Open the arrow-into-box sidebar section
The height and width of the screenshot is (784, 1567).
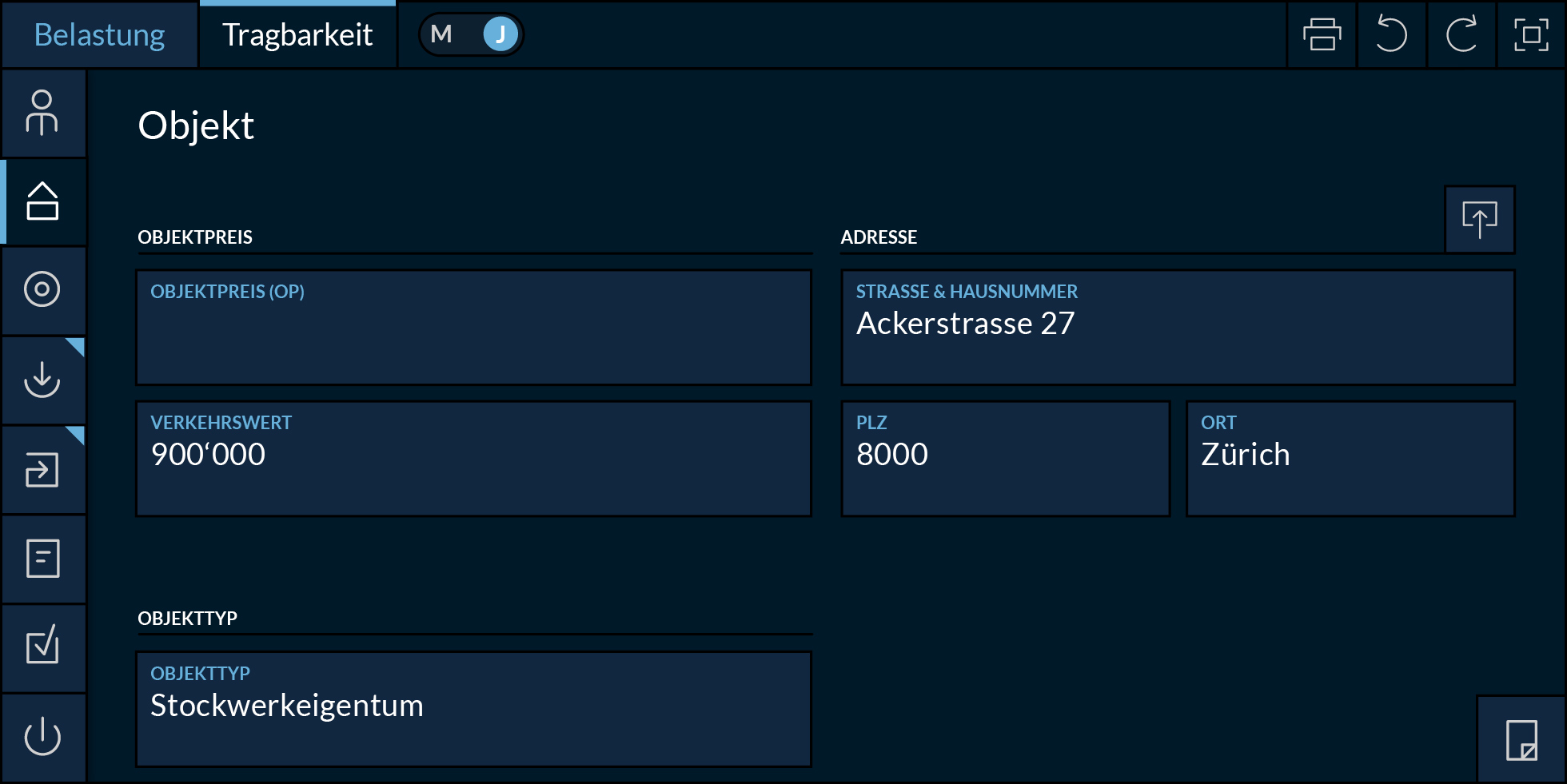(x=42, y=469)
